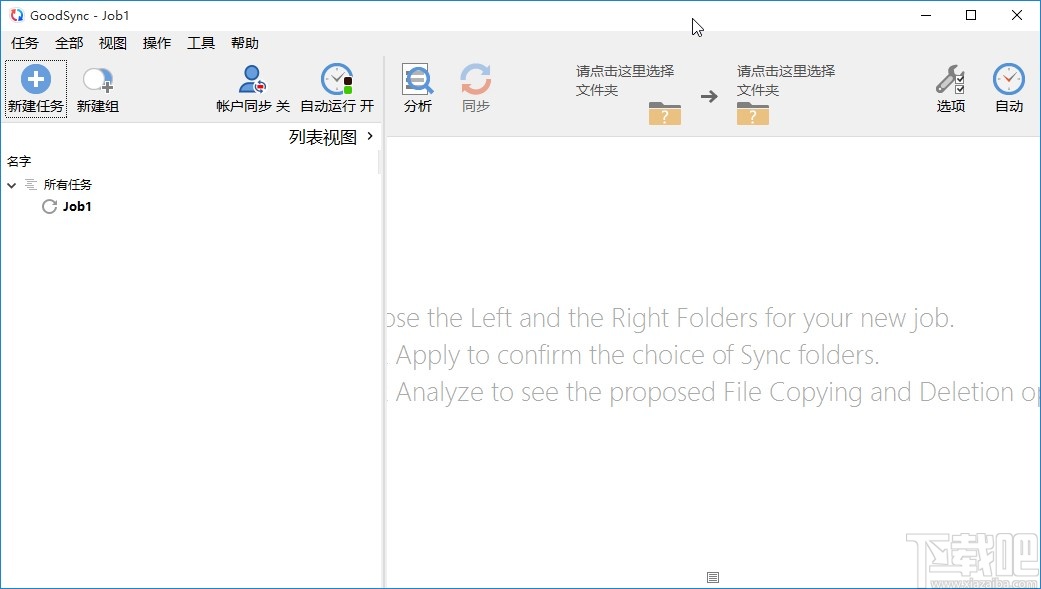Screen dimensions: 1041x589
Task: Choose the right folder icon
Action: click(753, 114)
